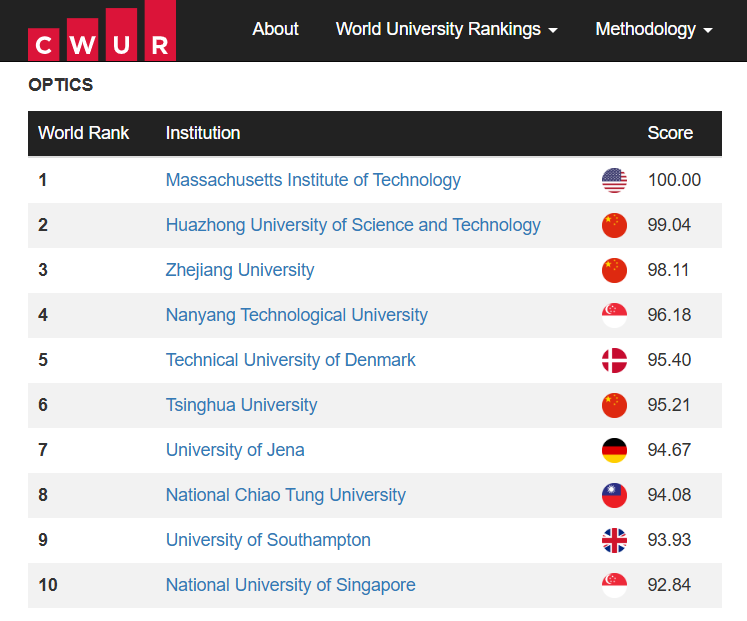Image resolution: width=747 pixels, height=621 pixels.
Task: Open the About page
Action: (275, 29)
